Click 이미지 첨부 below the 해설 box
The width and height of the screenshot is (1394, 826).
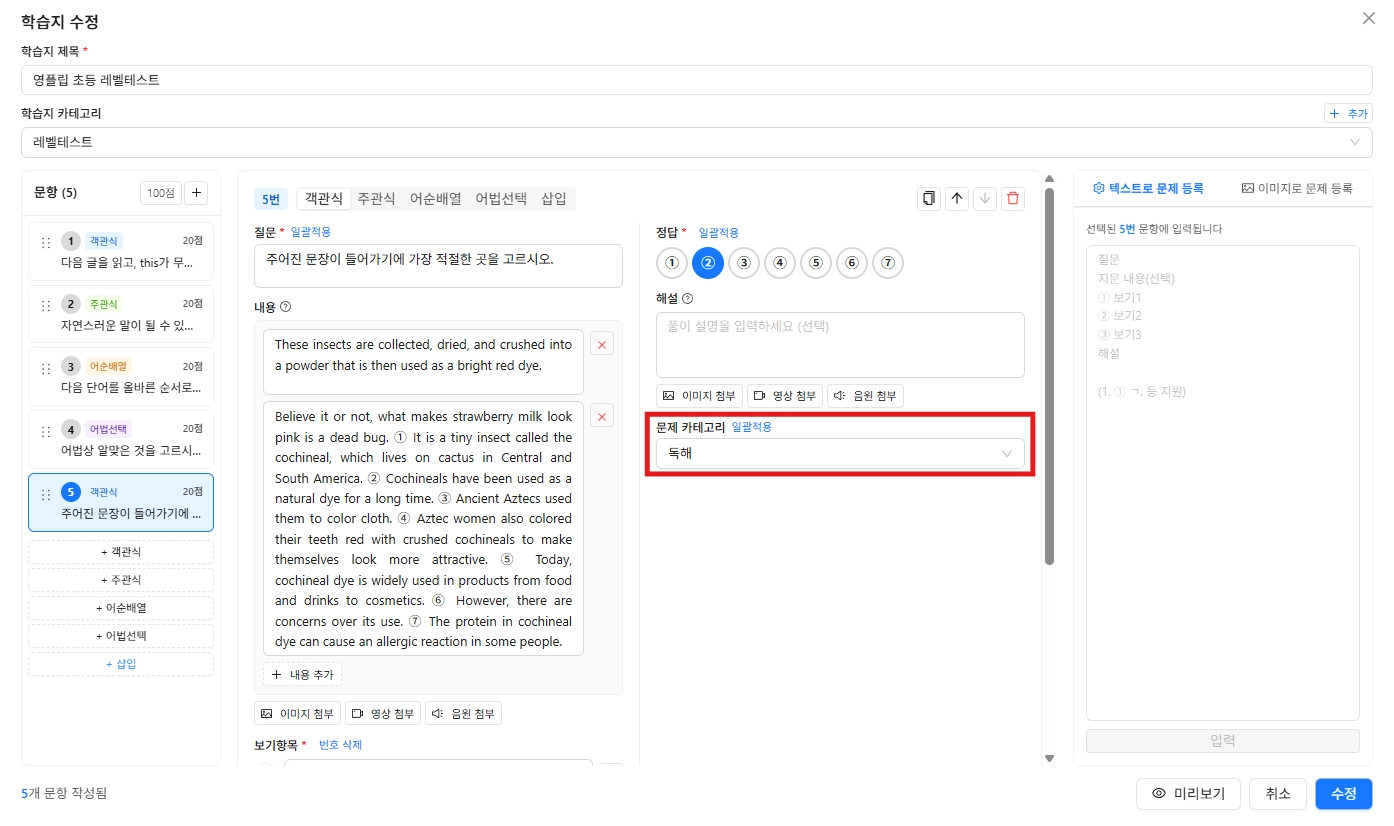699,396
